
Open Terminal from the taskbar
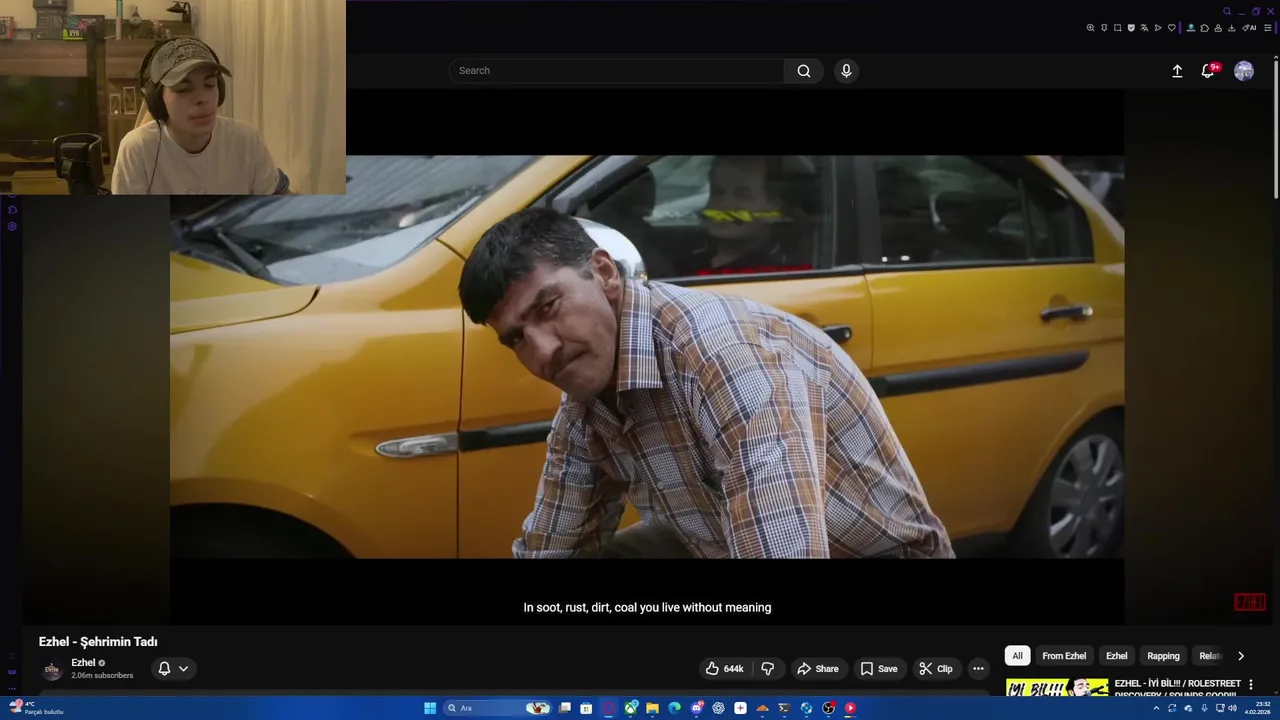click(784, 708)
